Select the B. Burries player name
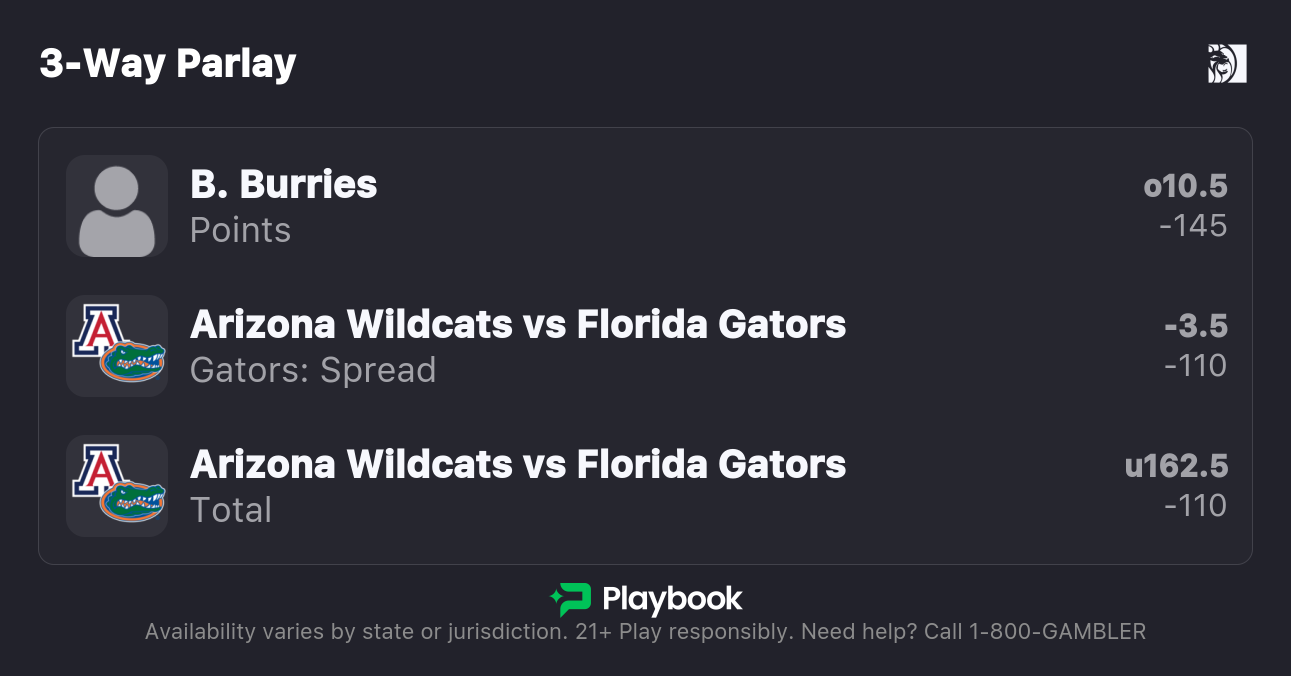Viewport: 1291px width, 676px height. tap(284, 185)
